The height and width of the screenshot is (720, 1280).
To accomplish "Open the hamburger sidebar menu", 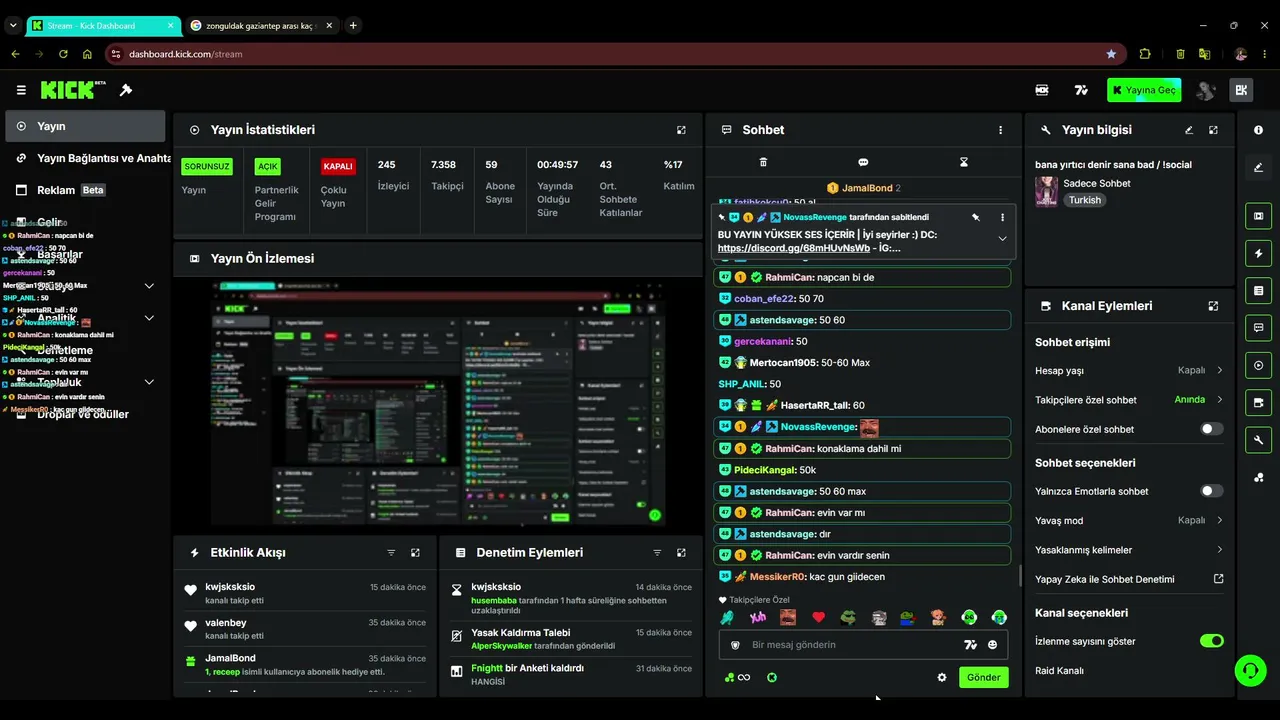I will click(x=21, y=90).
